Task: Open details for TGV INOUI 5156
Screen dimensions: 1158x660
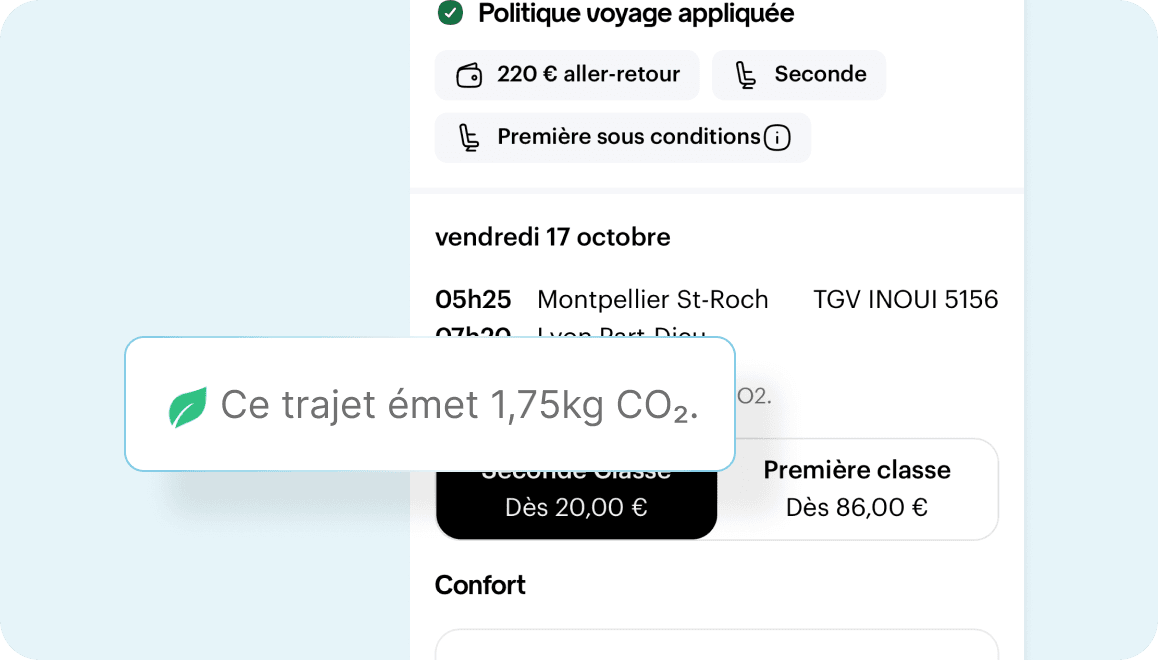Action: 905,299
